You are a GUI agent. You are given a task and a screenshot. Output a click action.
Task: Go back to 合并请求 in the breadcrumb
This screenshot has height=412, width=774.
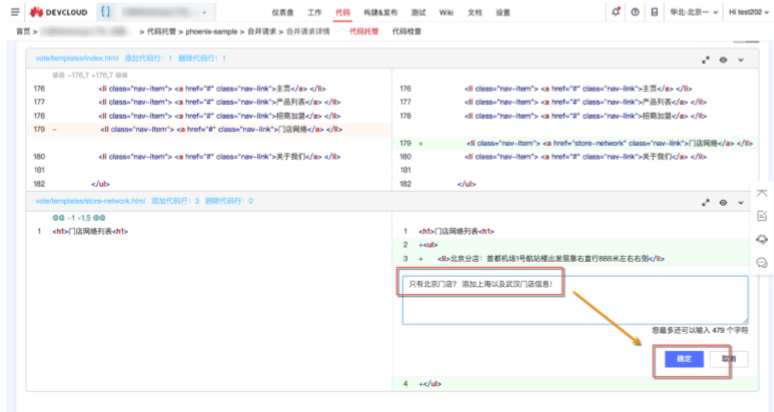[262, 31]
